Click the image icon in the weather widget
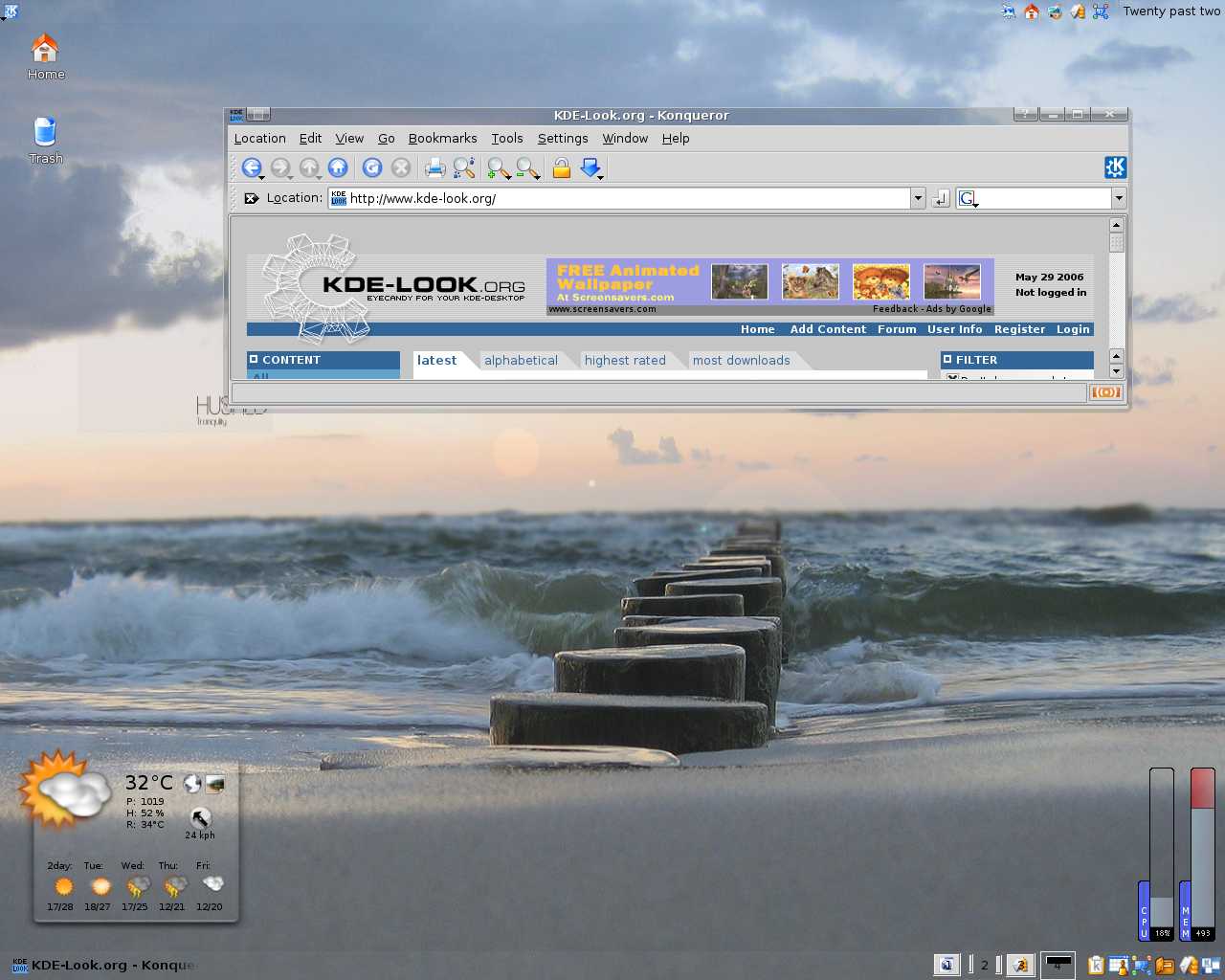This screenshot has width=1225, height=980. click(215, 784)
